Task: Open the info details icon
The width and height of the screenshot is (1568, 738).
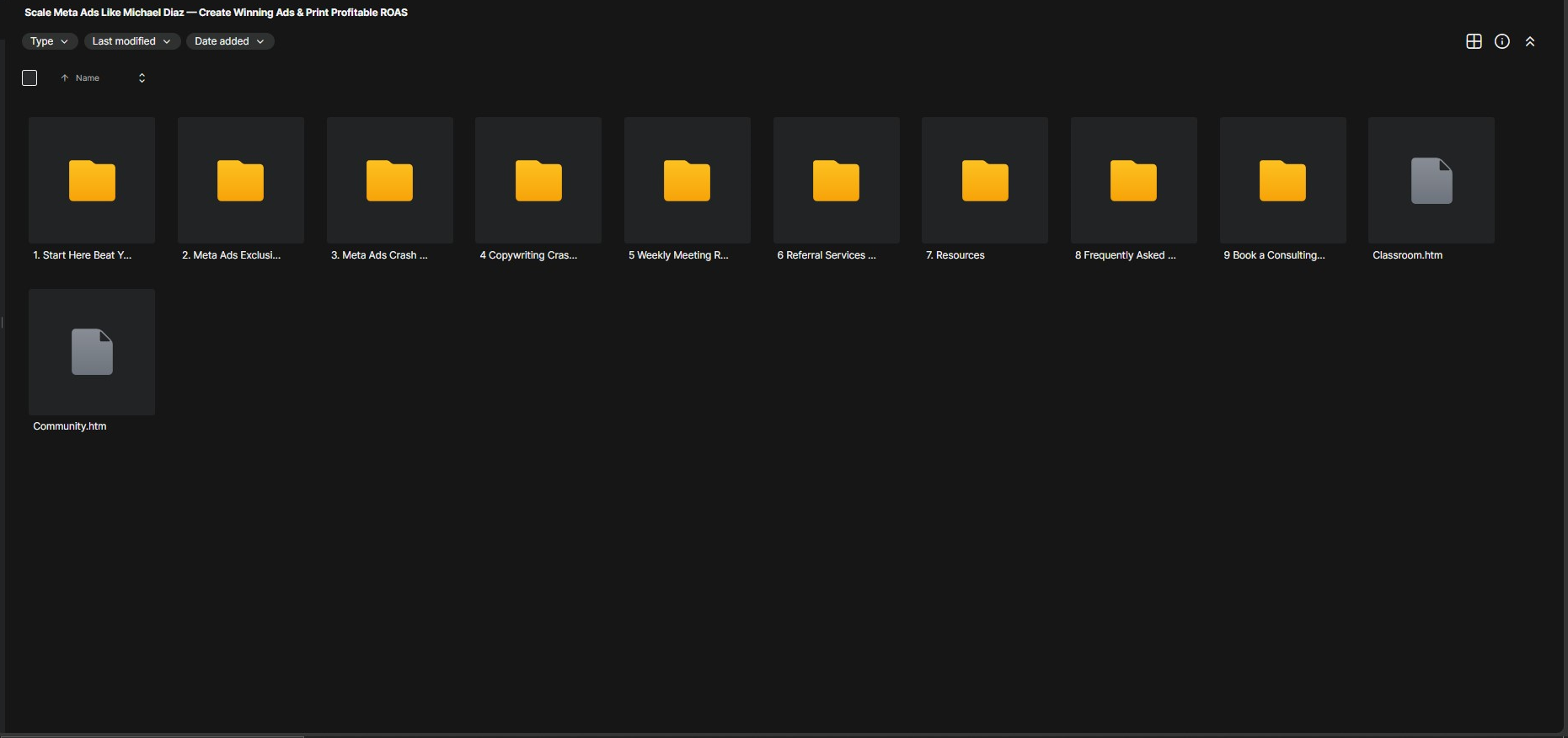Action: (x=1502, y=41)
